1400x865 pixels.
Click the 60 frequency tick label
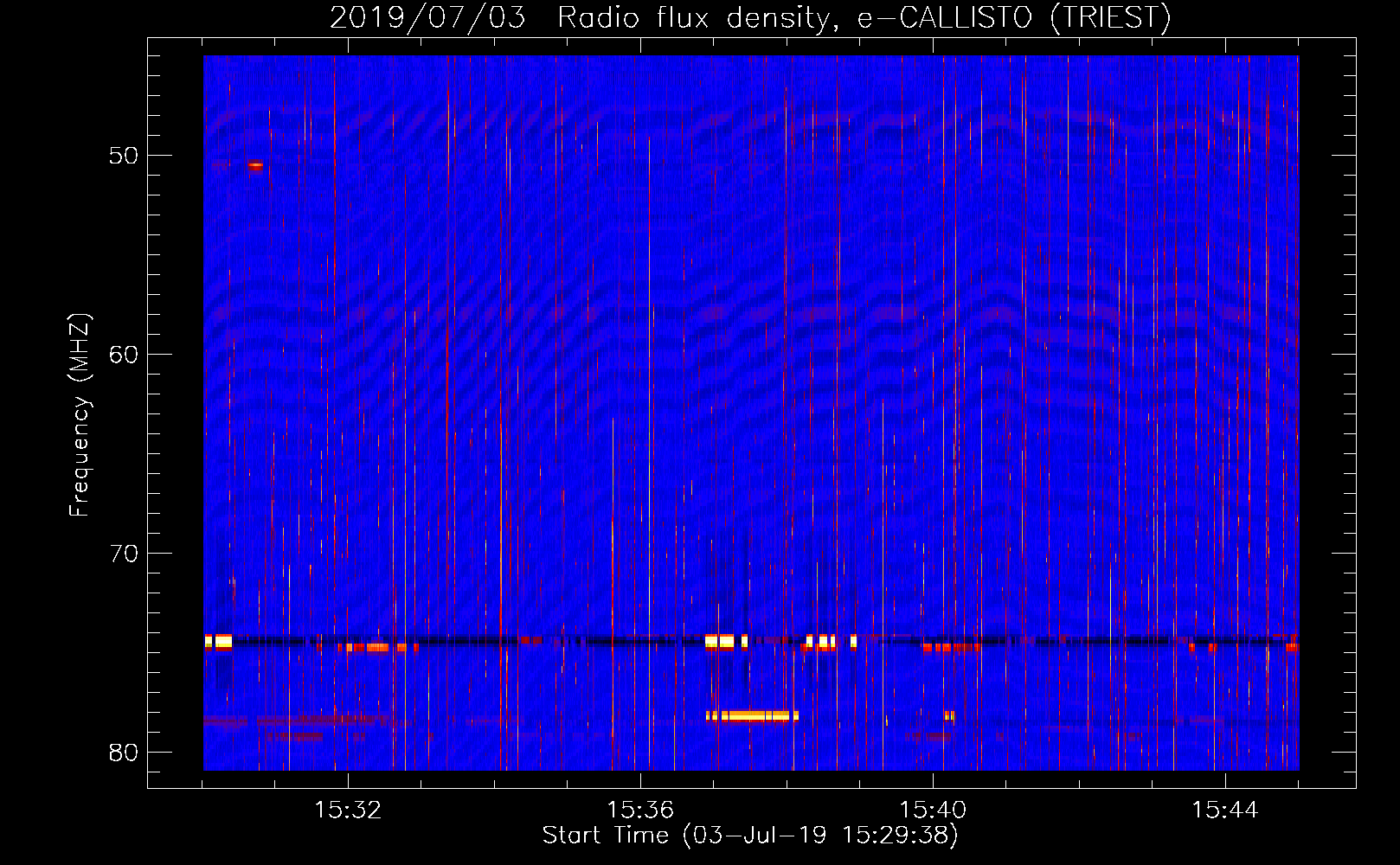pyautogui.click(x=125, y=355)
